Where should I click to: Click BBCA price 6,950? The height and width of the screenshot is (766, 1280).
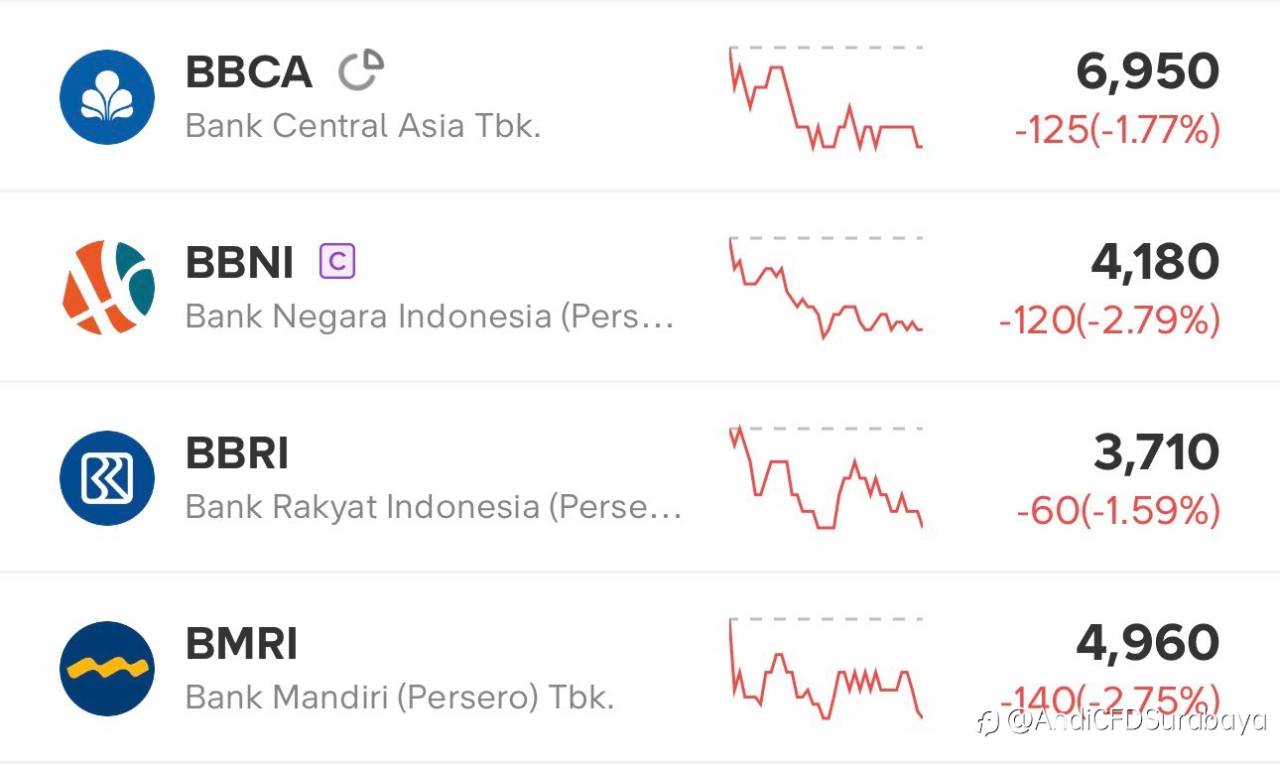click(1147, 72)
